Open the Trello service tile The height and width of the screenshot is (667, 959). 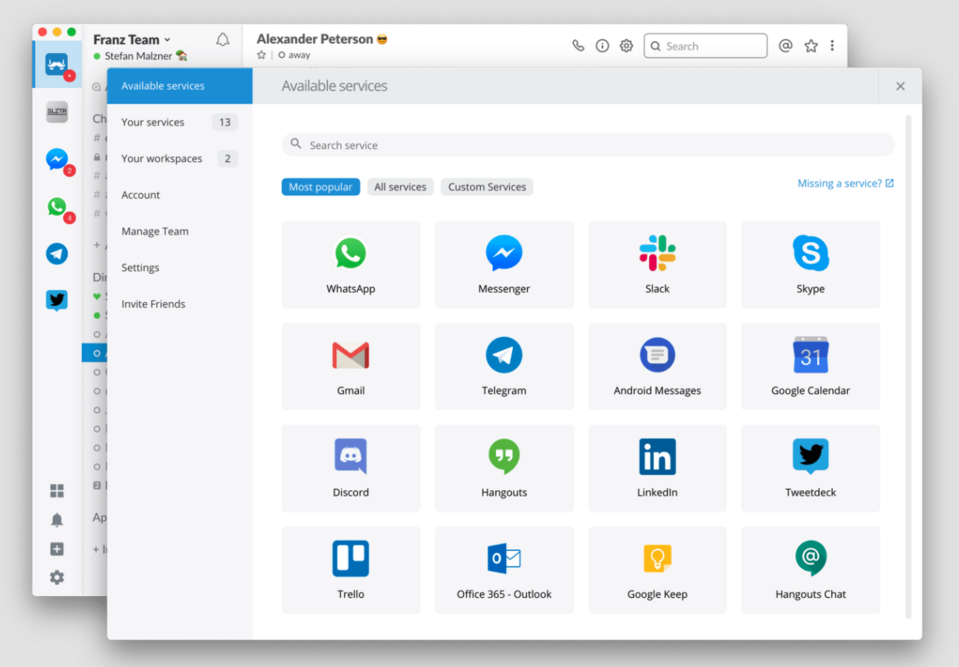click(x=350, y=570)
